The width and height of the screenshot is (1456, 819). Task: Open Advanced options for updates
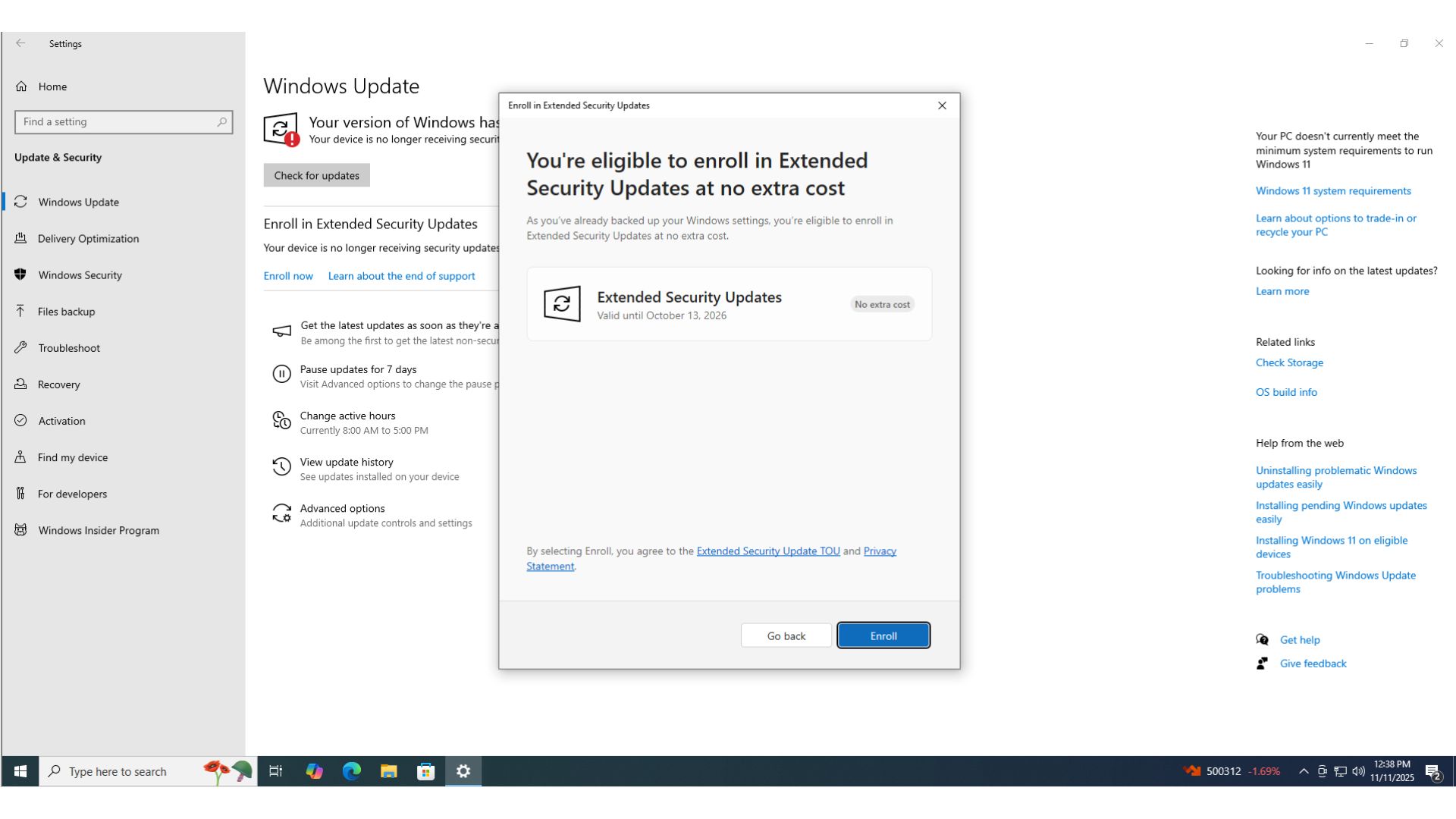[x=342, y=508]
